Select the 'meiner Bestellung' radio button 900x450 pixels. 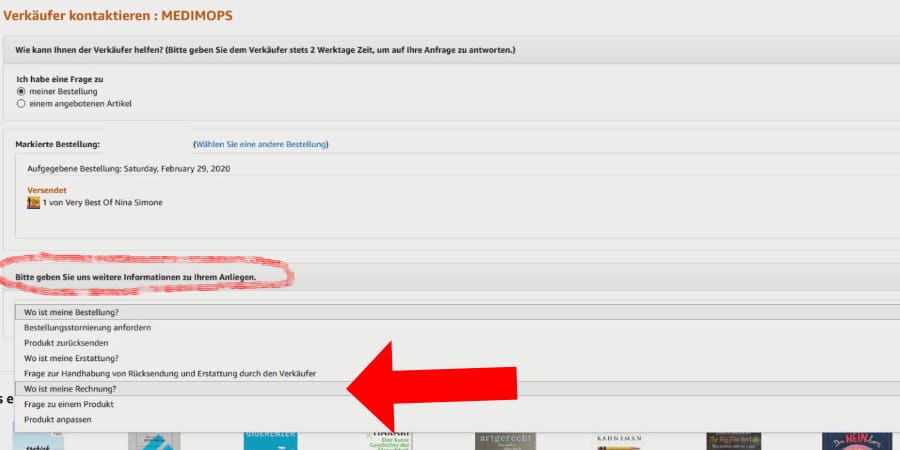click(x=22, y=91)
